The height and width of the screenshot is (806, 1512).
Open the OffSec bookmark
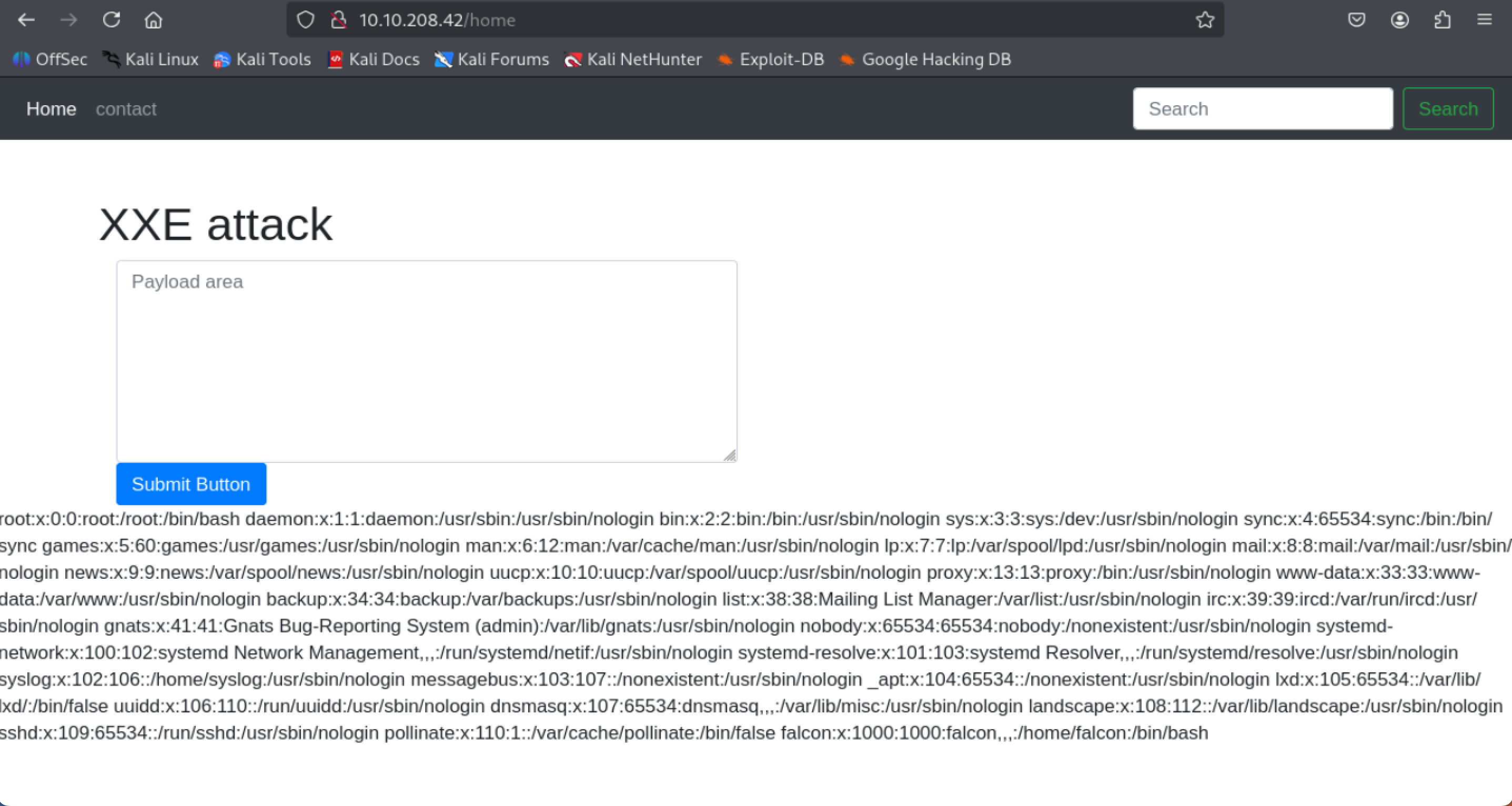51,59
